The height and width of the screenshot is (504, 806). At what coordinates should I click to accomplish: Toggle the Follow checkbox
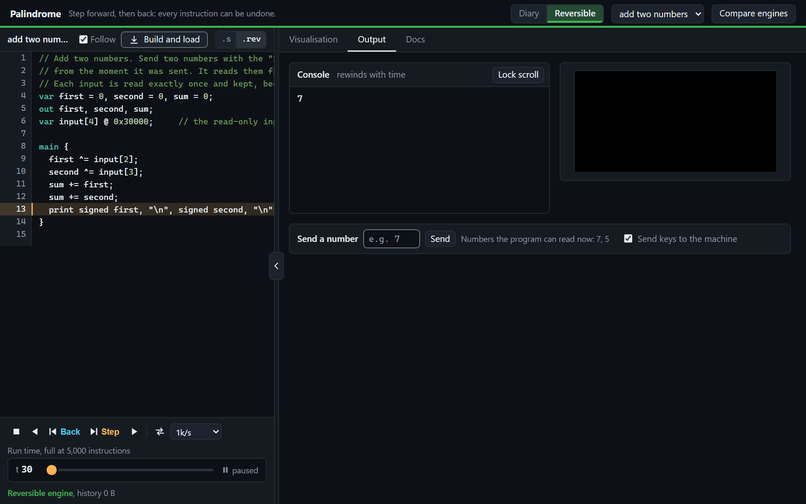pyautogui.click(x=83, y=39)
